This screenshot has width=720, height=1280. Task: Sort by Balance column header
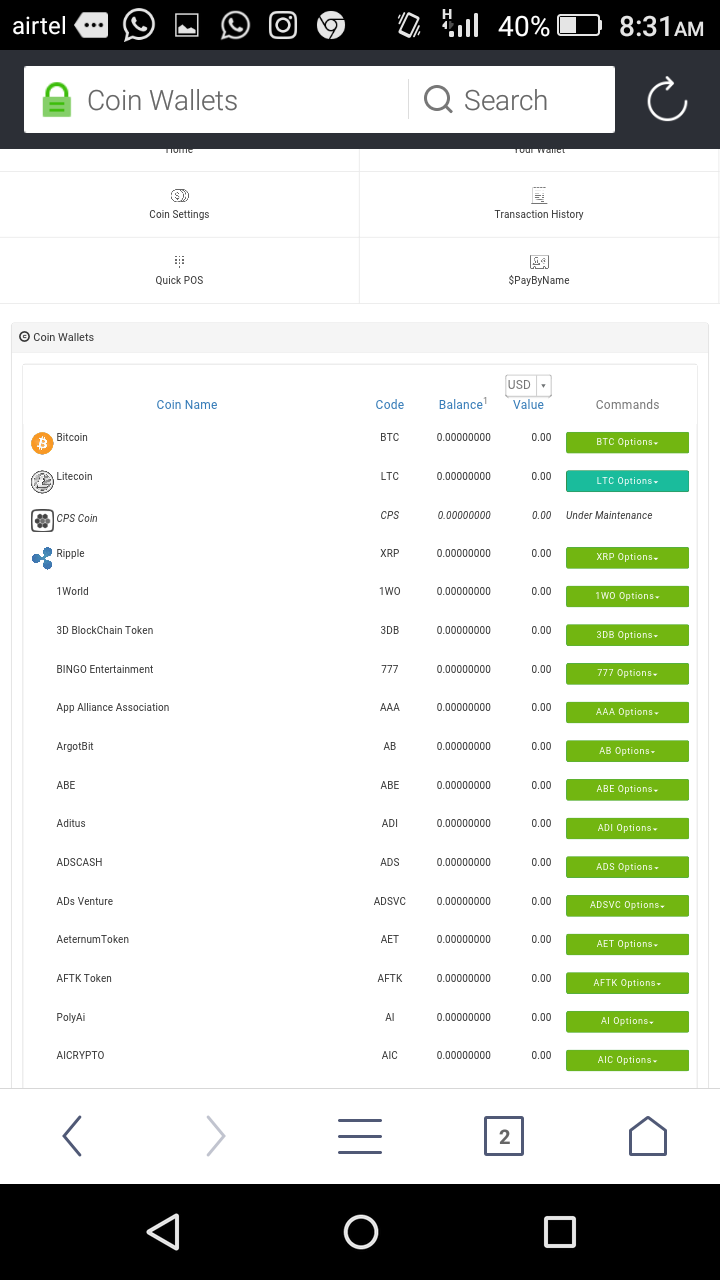coord(463,404)
